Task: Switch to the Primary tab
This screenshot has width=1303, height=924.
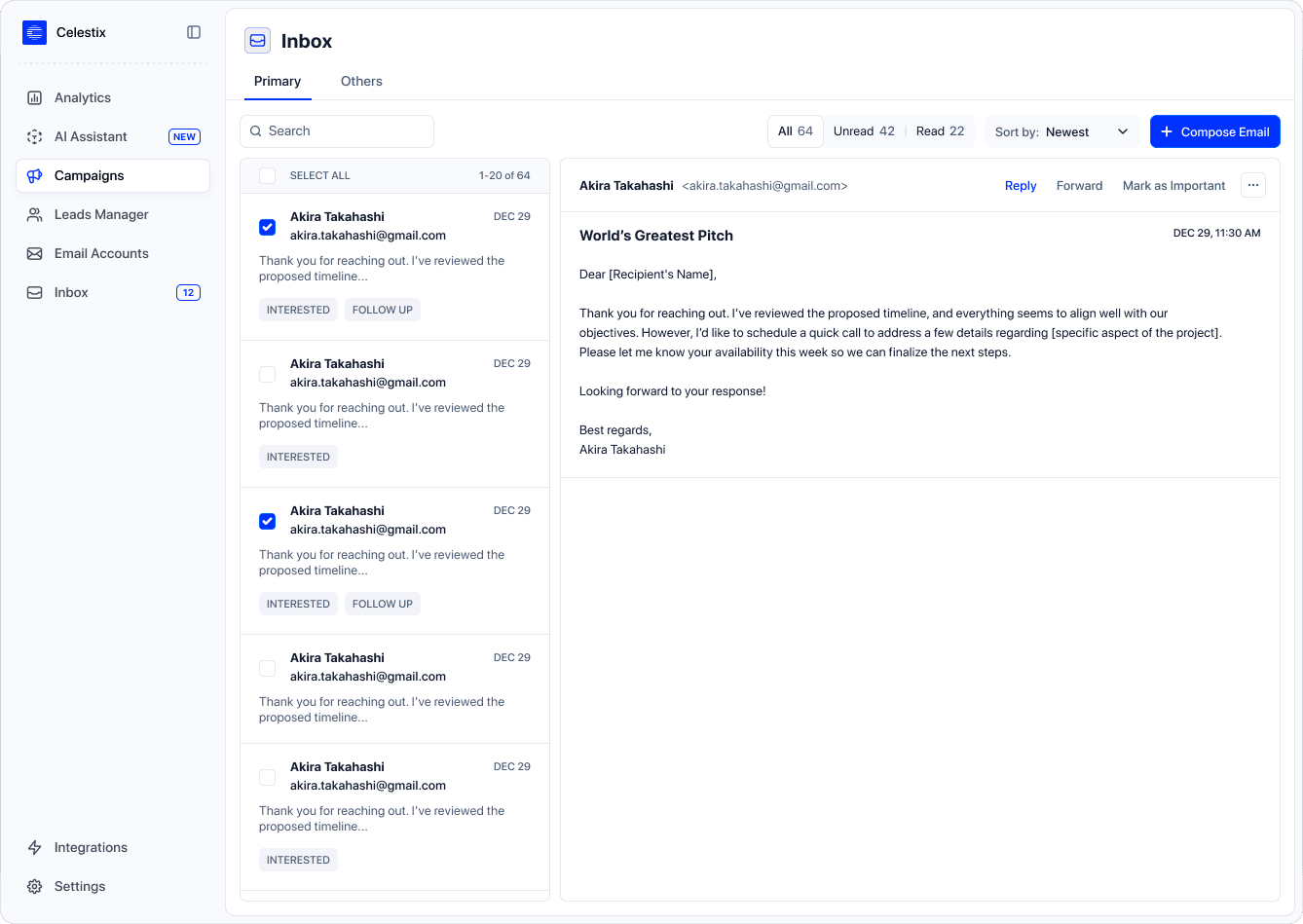Action: coord(278,82)
